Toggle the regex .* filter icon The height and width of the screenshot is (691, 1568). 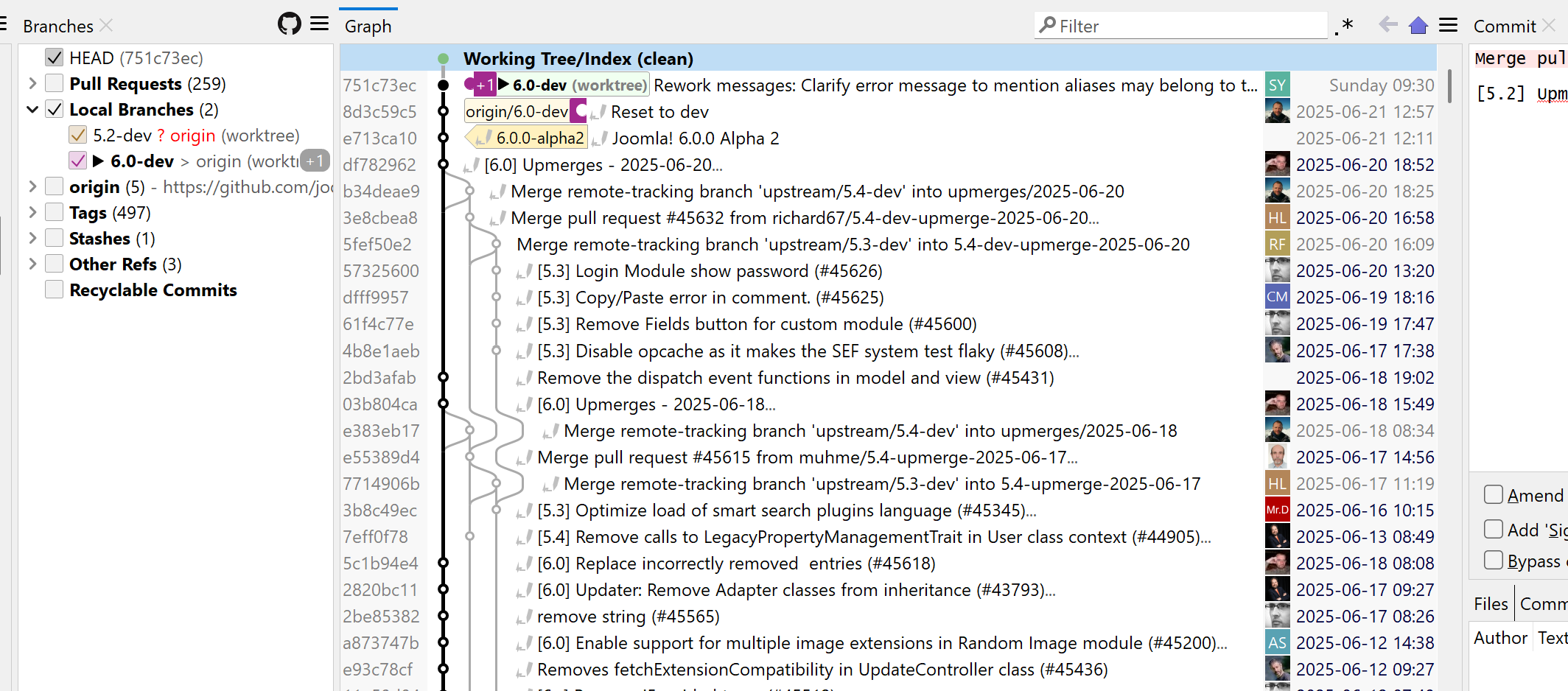(1345, 26)
